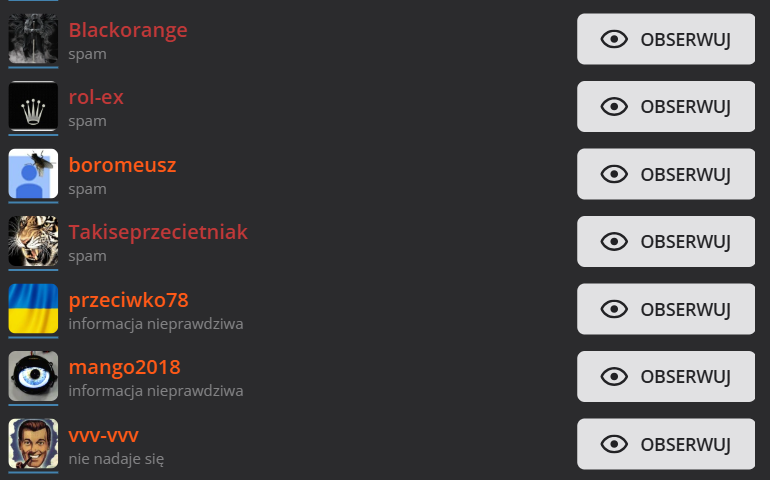Click vvv-vvv's cartoon man avatar
The height and width of the screenshot is (480, 770).
click(33, 444)
